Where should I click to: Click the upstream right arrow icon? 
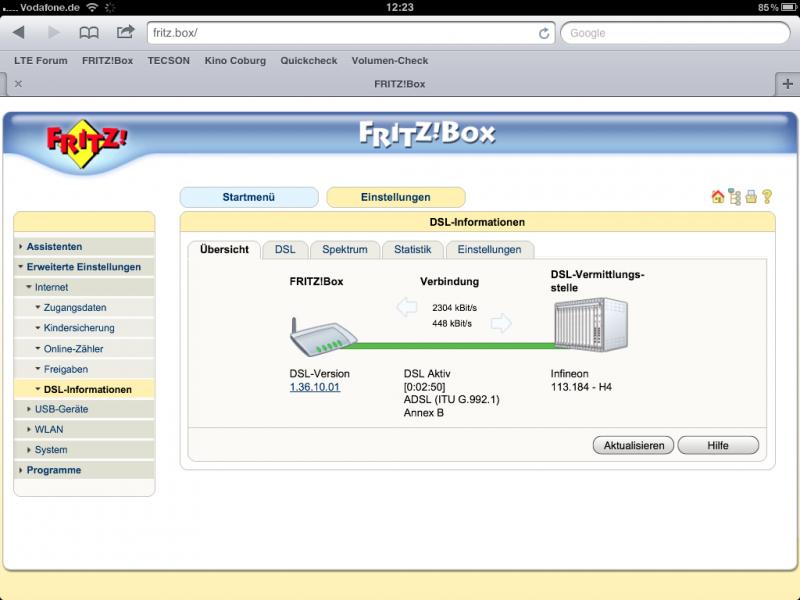coord(501,323)
